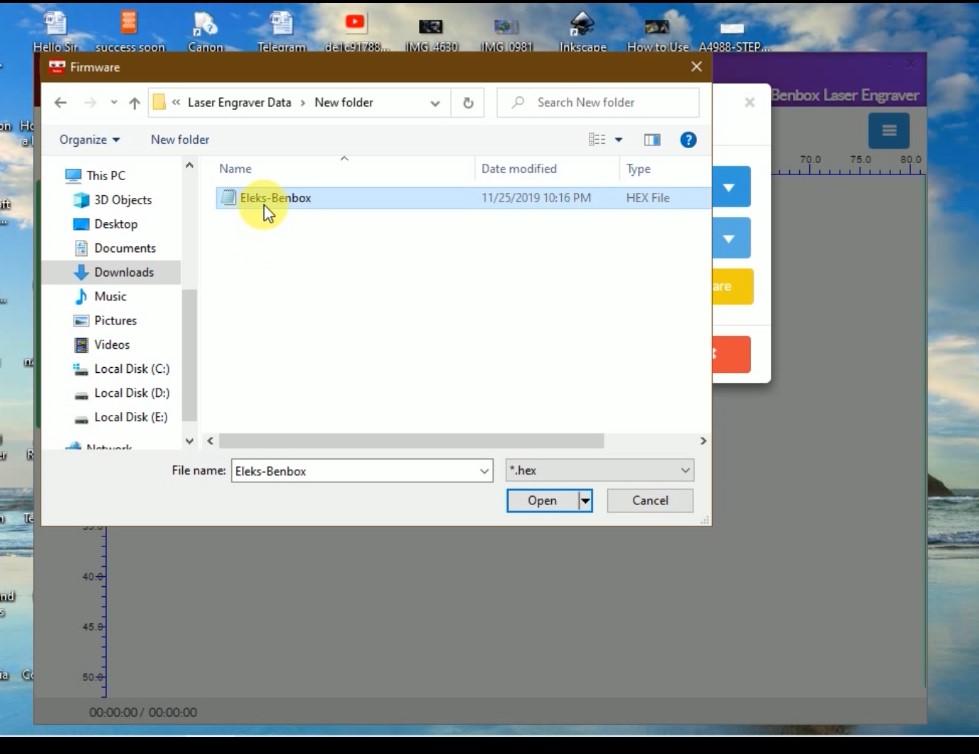Screen dimensions: 979x754
Task: Cancel the Firmware file dialog
Action: pos(650,501)
